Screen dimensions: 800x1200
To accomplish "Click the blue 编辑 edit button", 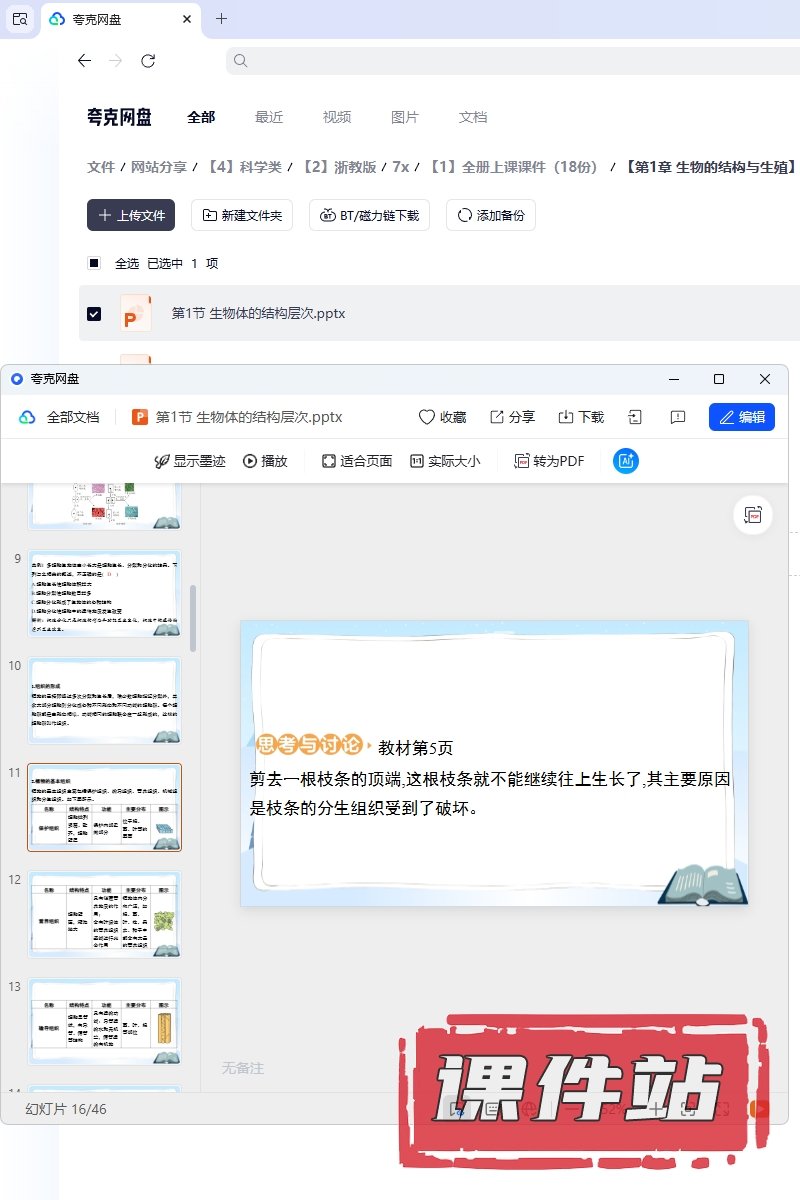I will 741,417.
